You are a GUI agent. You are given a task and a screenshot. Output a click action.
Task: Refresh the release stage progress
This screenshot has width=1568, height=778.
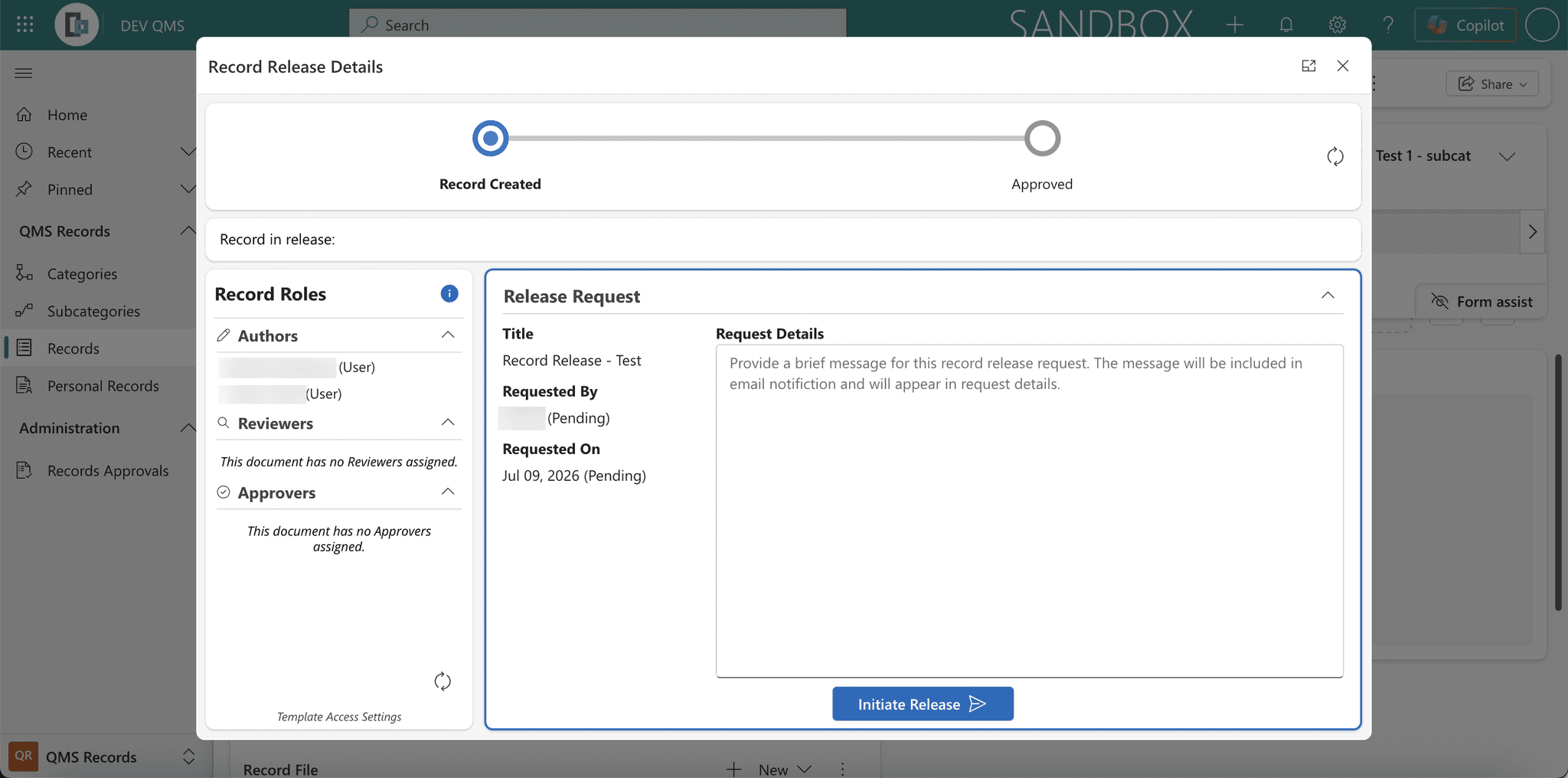pos(1335,156)
